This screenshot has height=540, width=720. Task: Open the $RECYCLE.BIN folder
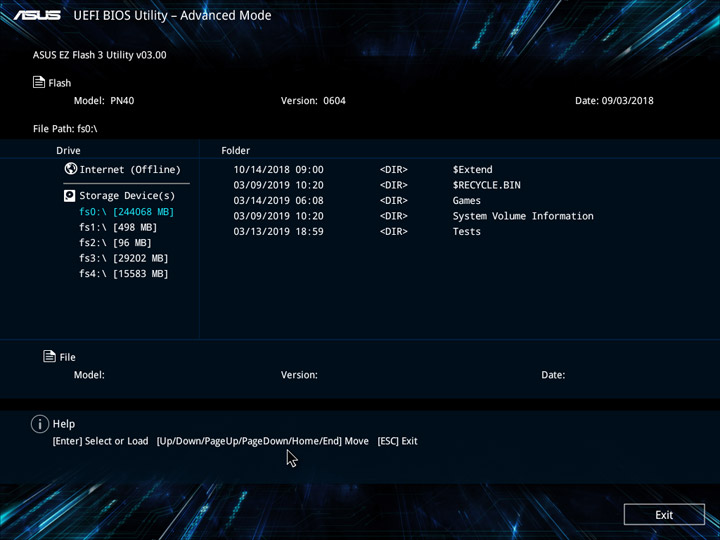(487, 185)
